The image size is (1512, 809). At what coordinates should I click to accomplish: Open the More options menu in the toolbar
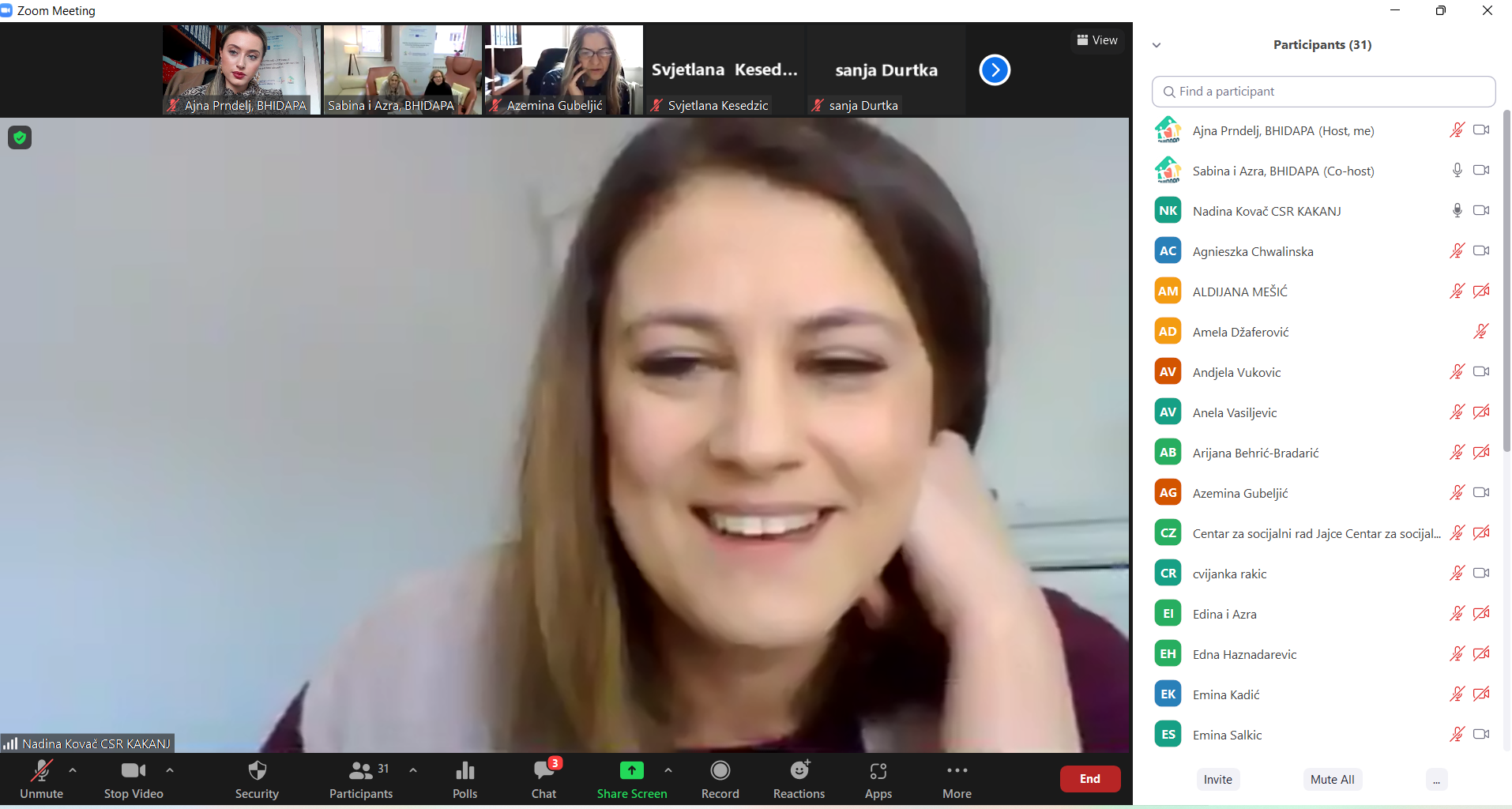pos(957,779)
